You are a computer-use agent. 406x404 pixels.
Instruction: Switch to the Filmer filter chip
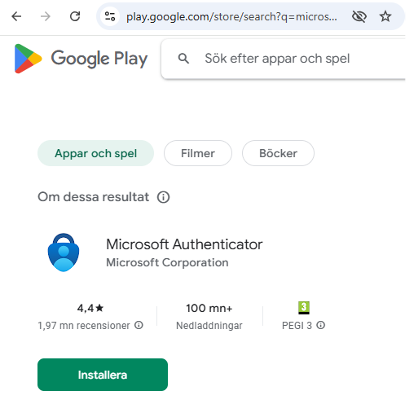tap(198, 153)
